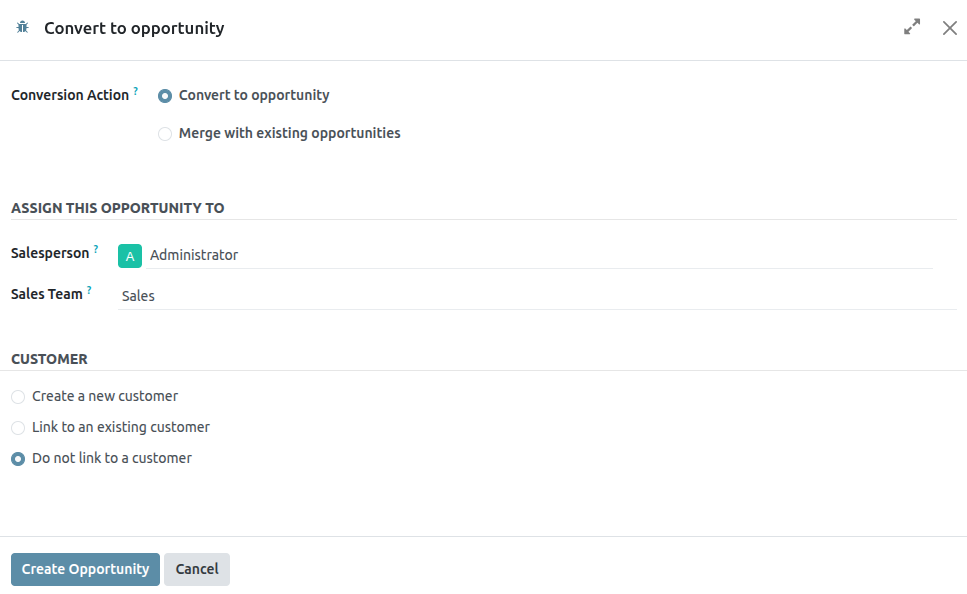This screenshot has height=594, width=967.
Task: Show the Salesperson help question mark
Action: [96, 249]
